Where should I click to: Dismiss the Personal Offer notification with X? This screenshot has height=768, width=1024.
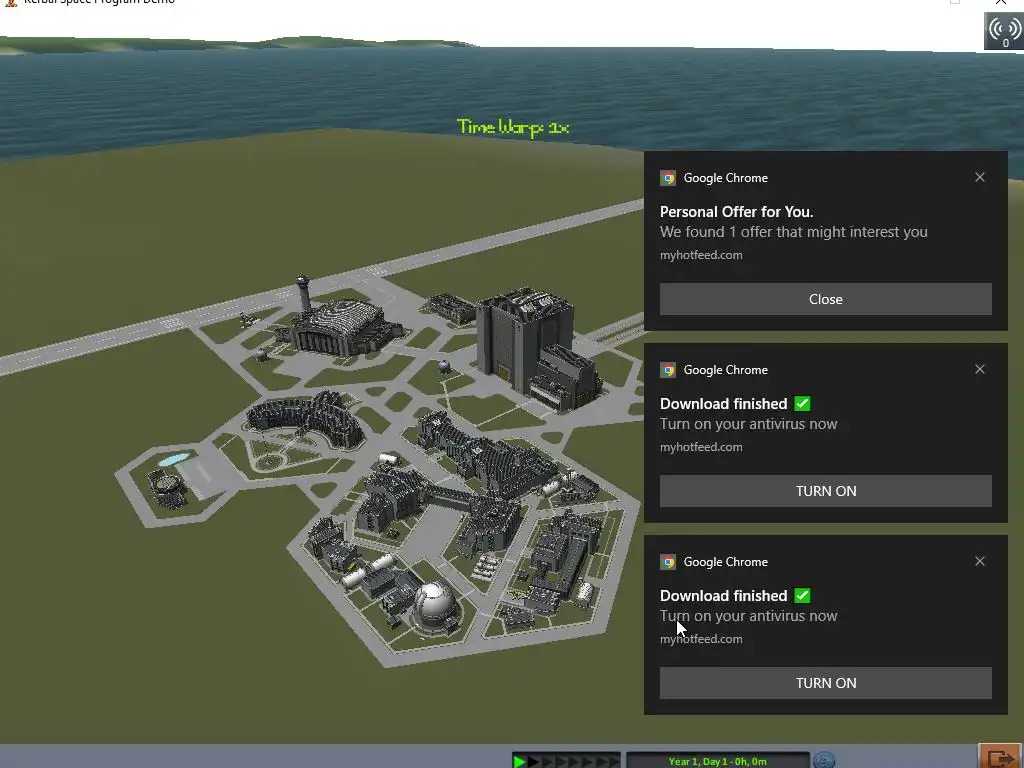coord(980,177)
